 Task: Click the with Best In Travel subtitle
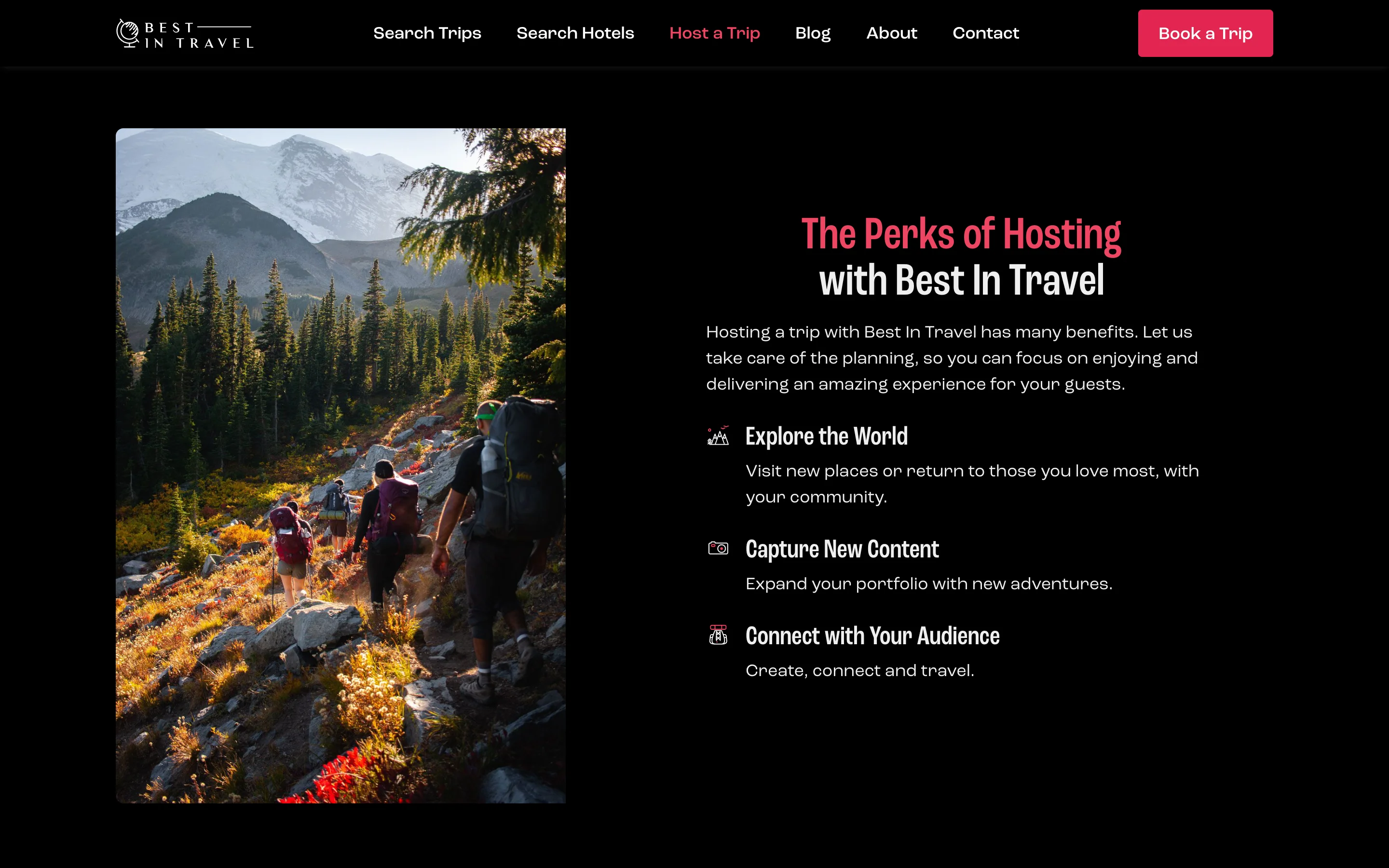(961, 280)
